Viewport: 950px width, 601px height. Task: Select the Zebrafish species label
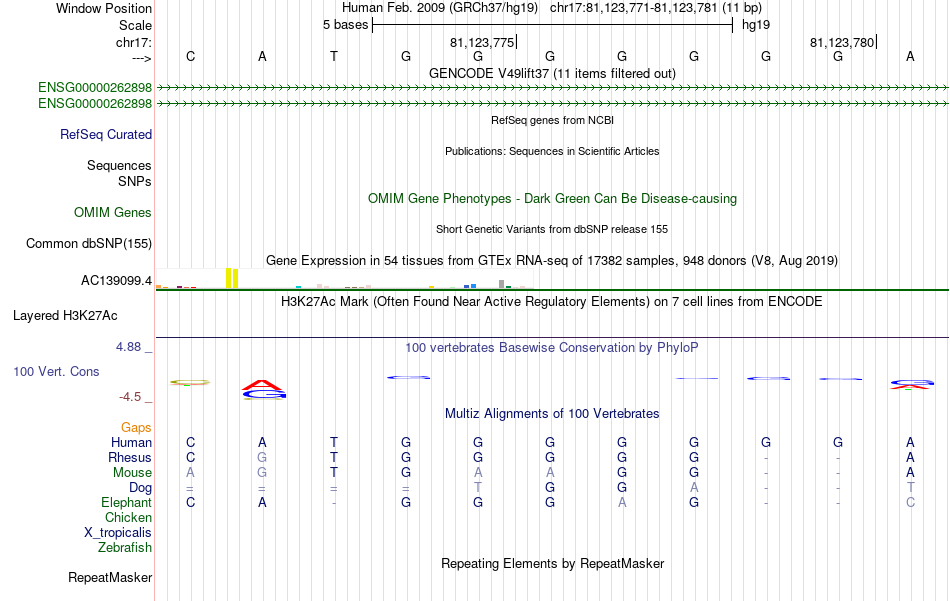click(x=125, y=548)
